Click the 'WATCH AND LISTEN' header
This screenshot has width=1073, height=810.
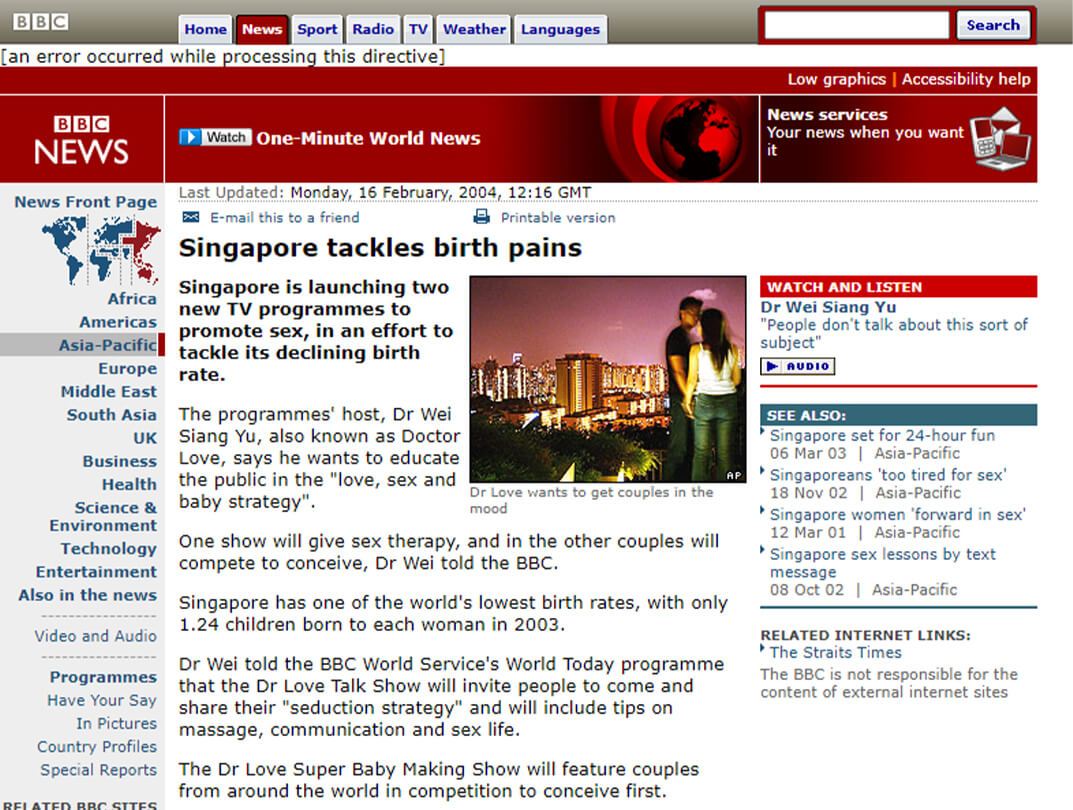click(899, 287)
